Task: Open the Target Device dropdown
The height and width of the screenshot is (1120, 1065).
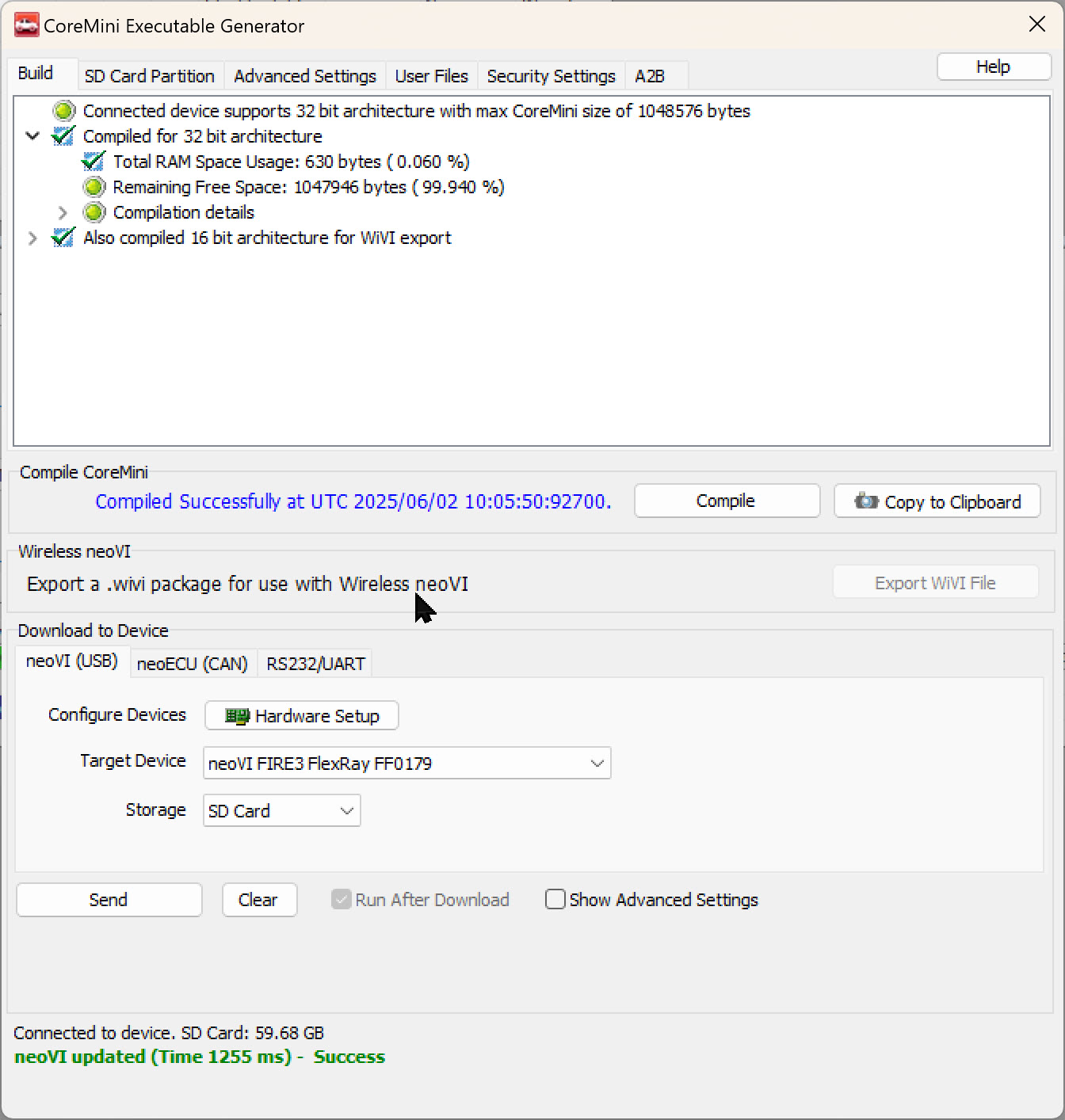Action: pyautogui.click(x=596, y=764)
